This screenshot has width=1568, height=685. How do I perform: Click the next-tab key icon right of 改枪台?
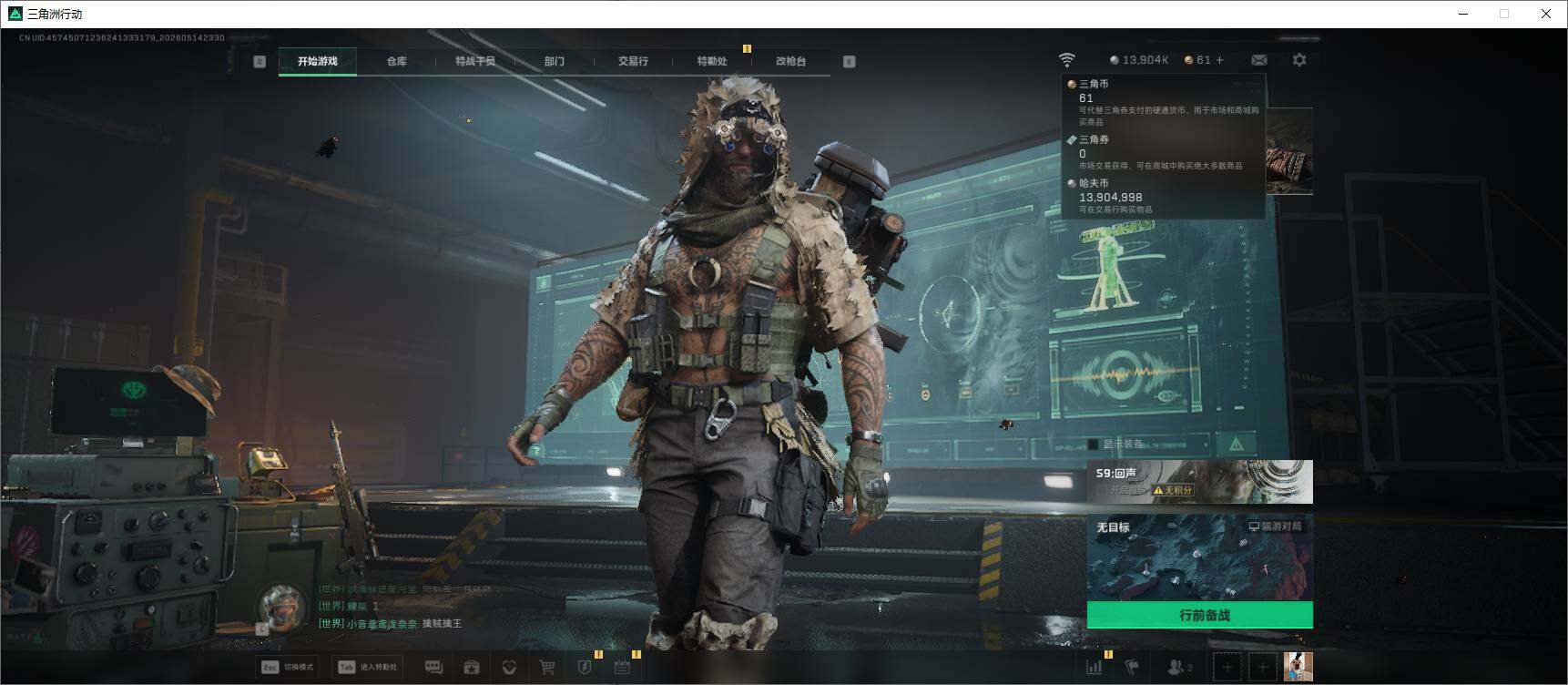coord(849,61)
